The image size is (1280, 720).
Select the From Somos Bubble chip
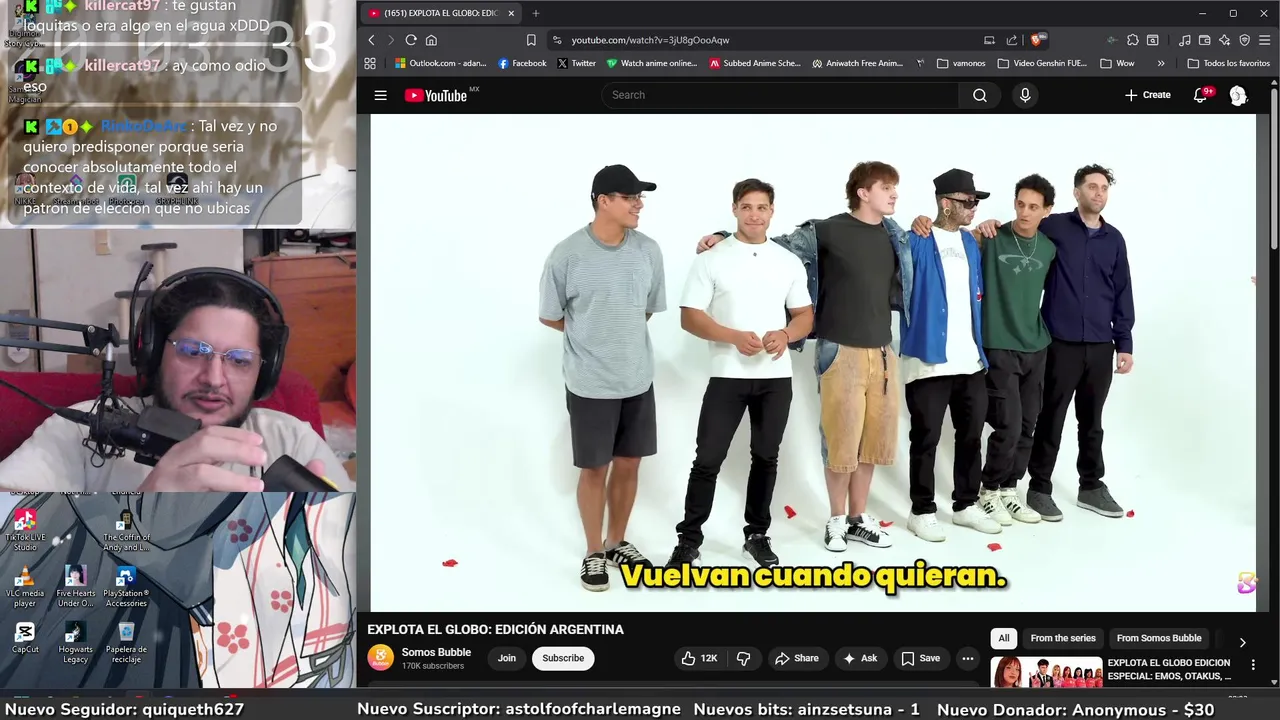pyautogui.click(x=1159, y=638)
